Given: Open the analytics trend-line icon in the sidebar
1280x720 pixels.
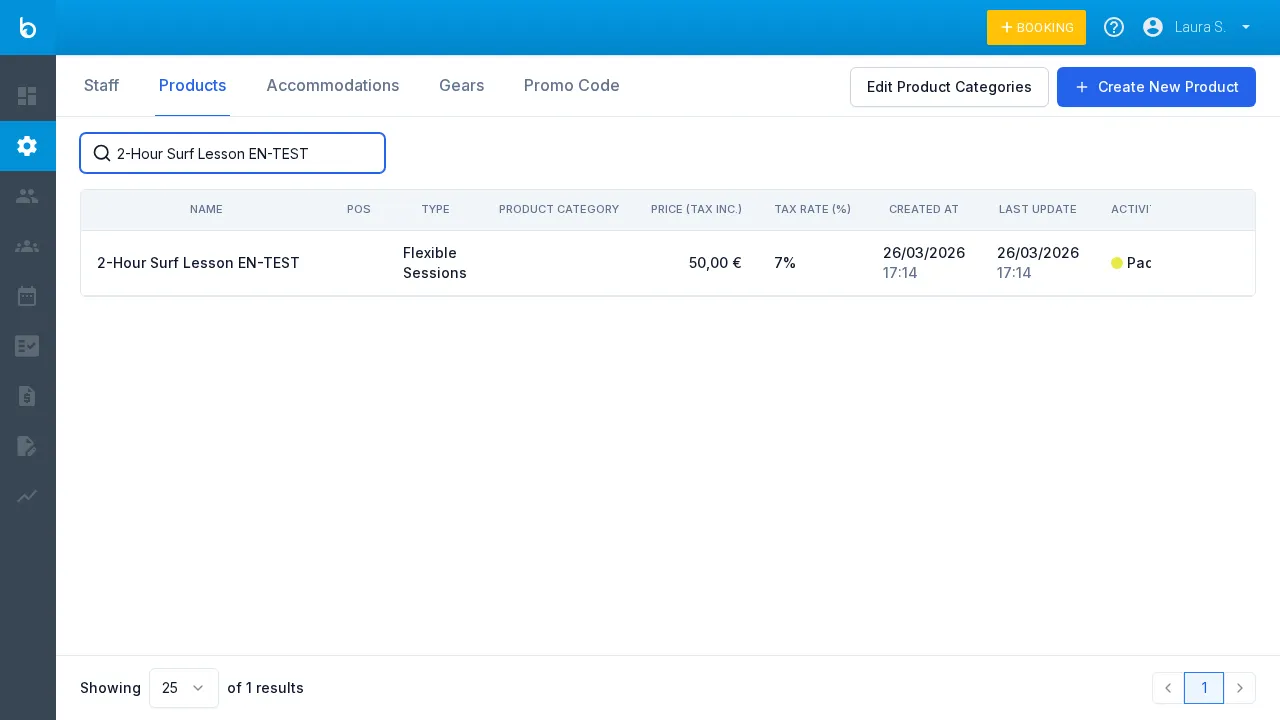Looking at the screenshot, I should [27, 496].
